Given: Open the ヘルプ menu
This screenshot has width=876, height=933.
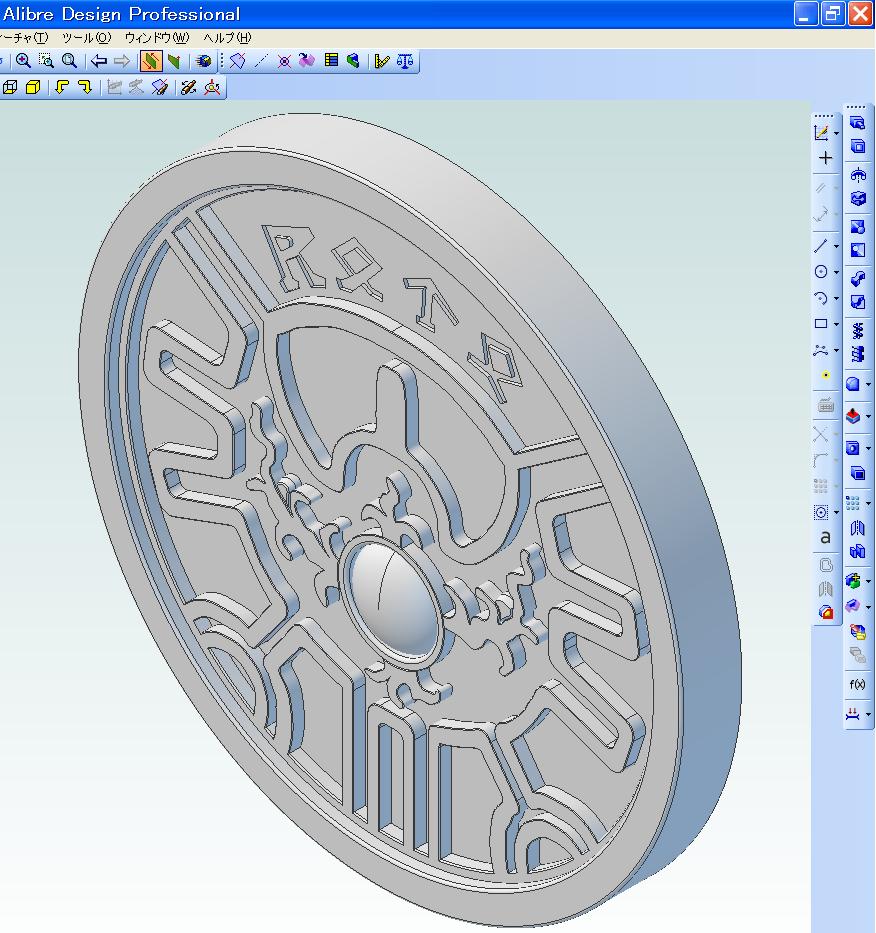Looking at the screenshot, I should click(224, 36).
